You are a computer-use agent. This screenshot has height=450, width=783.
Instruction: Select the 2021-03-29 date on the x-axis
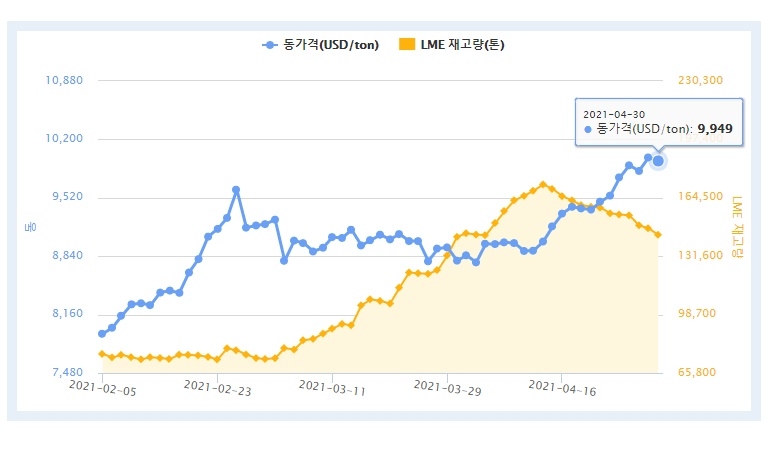pyautogui.click(x=449, y=385)
